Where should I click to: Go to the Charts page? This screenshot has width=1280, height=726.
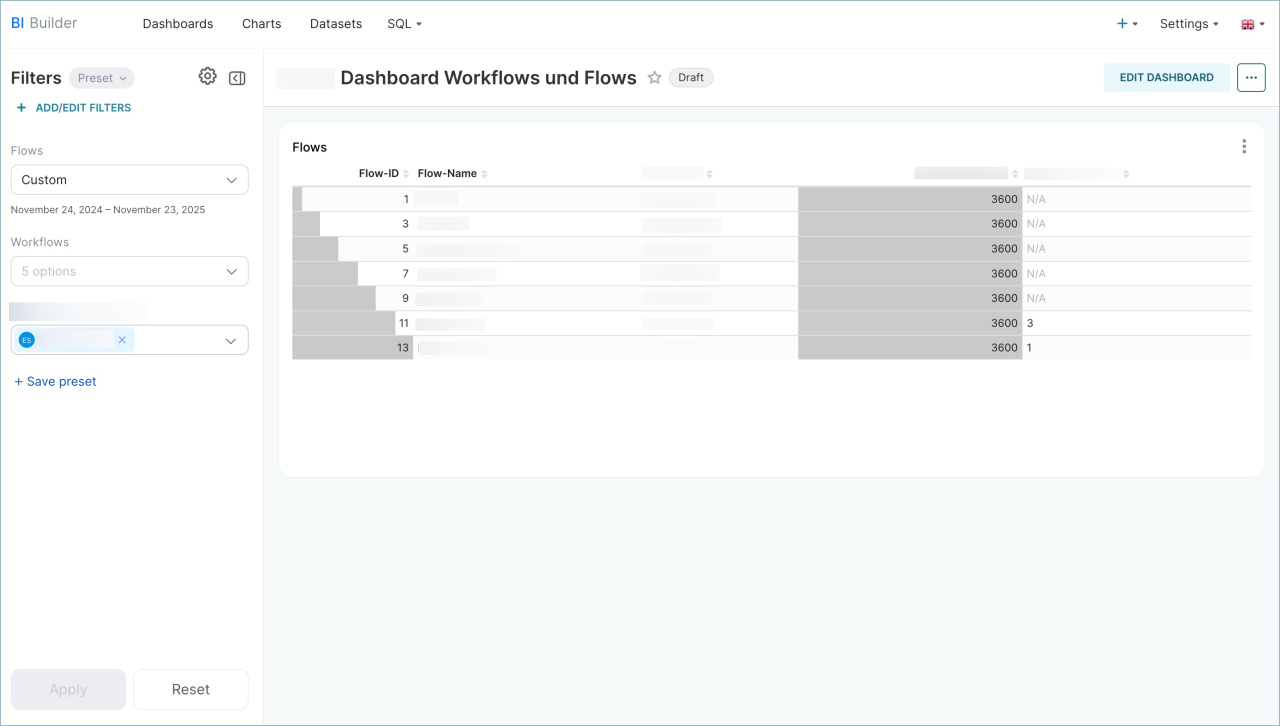pyautogui.click(x=261, y=24)
